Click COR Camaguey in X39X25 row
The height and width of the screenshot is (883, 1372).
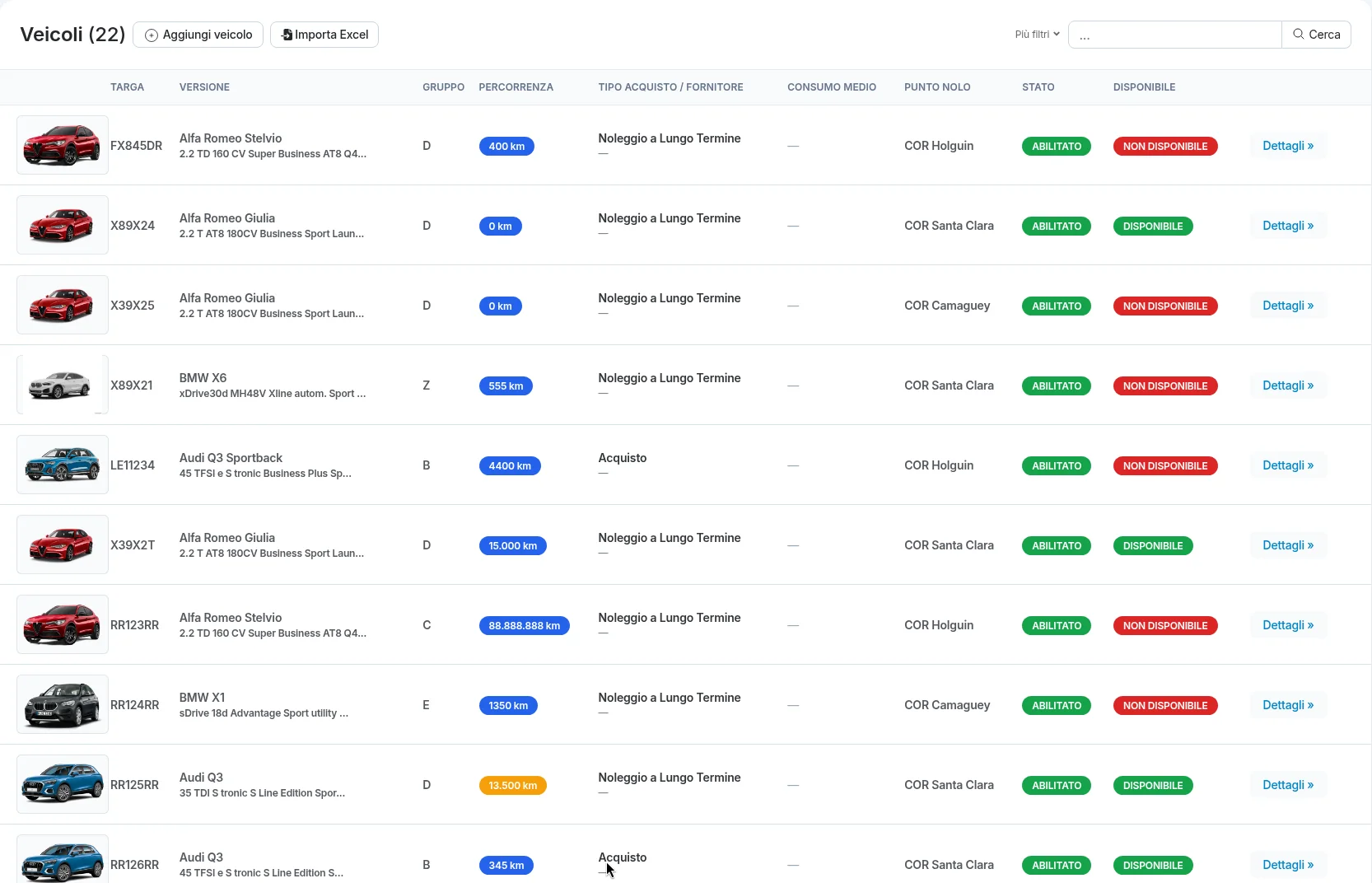(947, 306)
